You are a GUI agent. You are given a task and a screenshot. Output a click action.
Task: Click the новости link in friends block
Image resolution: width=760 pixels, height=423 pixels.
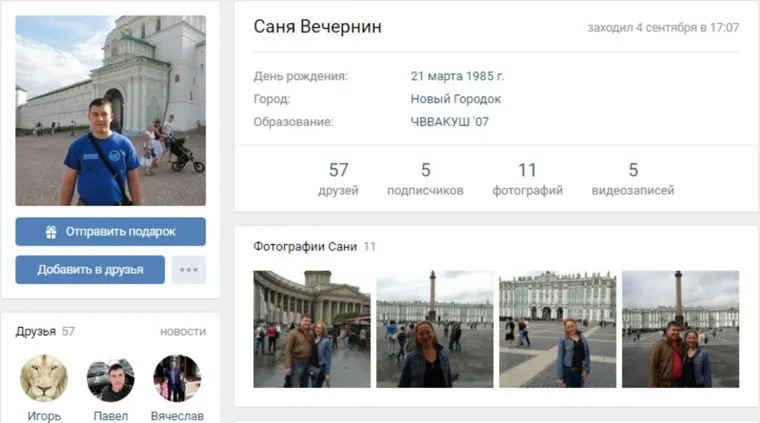pos(183,332)
